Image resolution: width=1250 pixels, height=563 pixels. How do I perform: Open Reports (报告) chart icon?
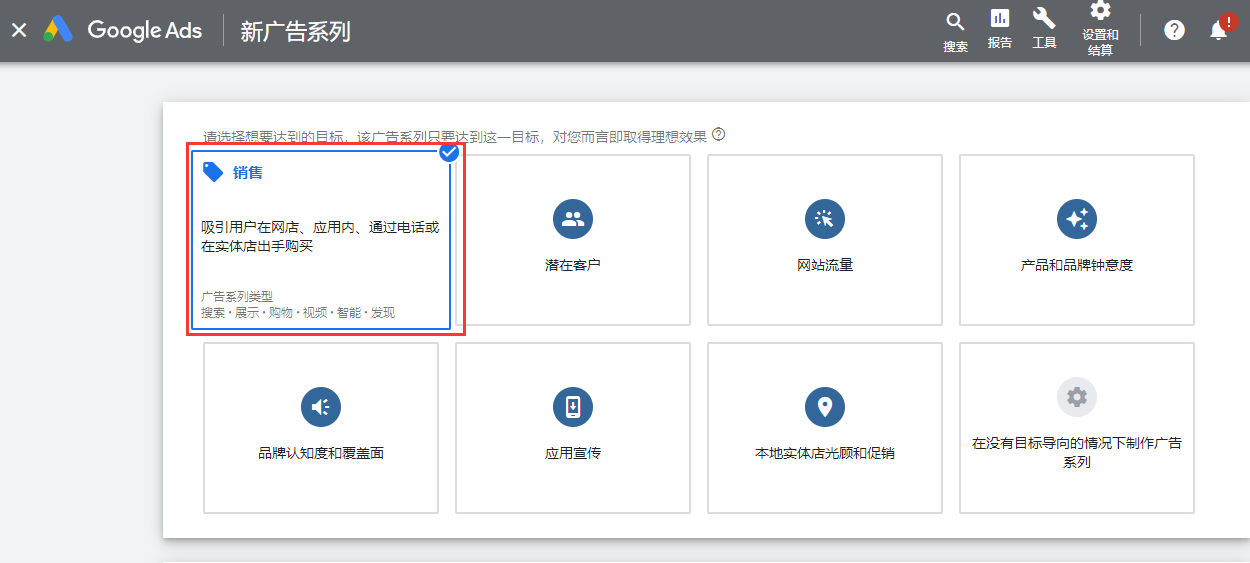tap(999, 19)
